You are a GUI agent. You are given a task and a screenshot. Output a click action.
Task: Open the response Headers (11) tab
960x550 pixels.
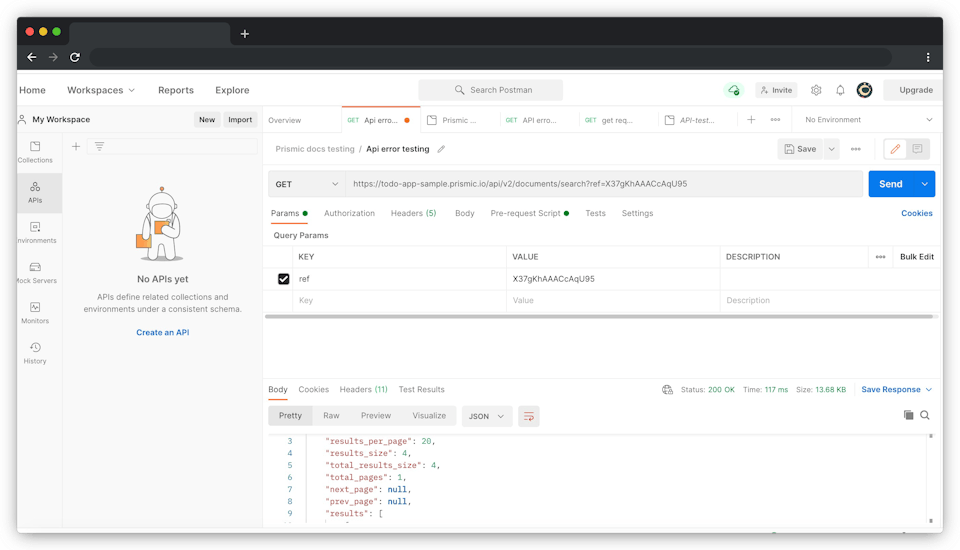click(x=364, y=390)
